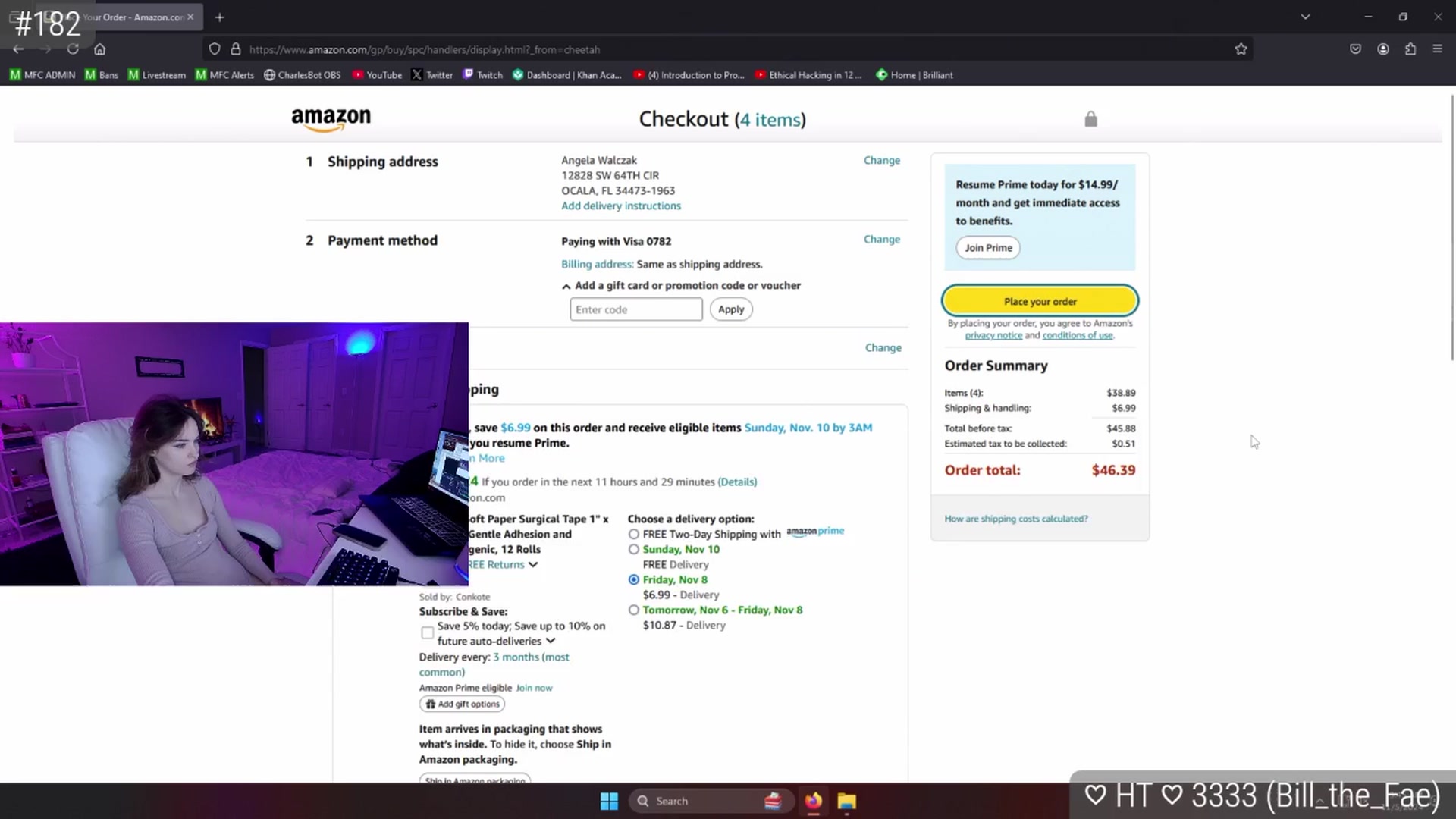Click the Windows taskbar Search box
Screen dimensions: 1456x819
click(x=711, y=801)
